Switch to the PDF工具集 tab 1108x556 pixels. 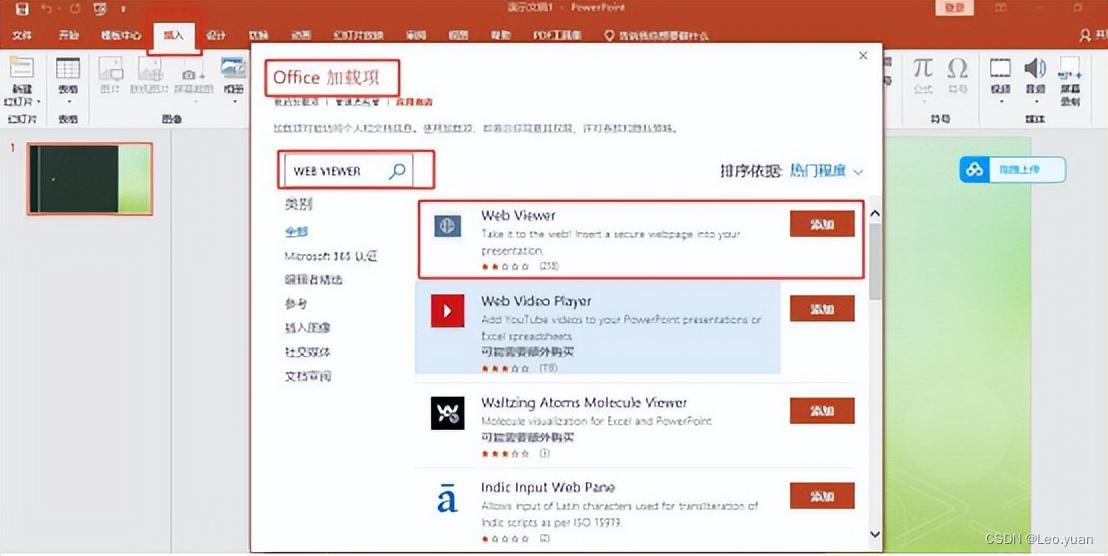[557, 35]
